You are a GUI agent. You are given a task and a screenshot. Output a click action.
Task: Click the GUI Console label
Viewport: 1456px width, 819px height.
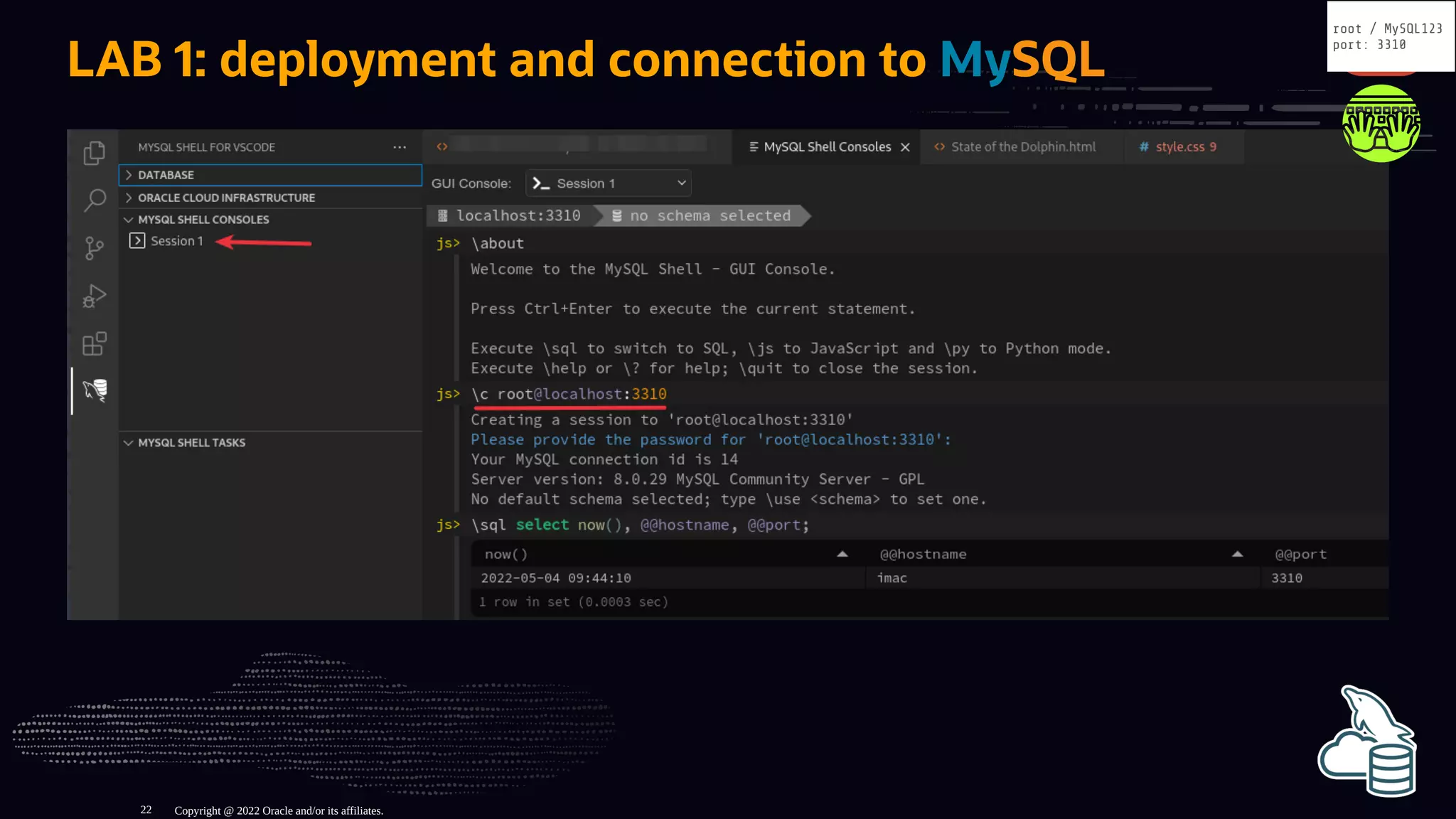pos(471,183)
